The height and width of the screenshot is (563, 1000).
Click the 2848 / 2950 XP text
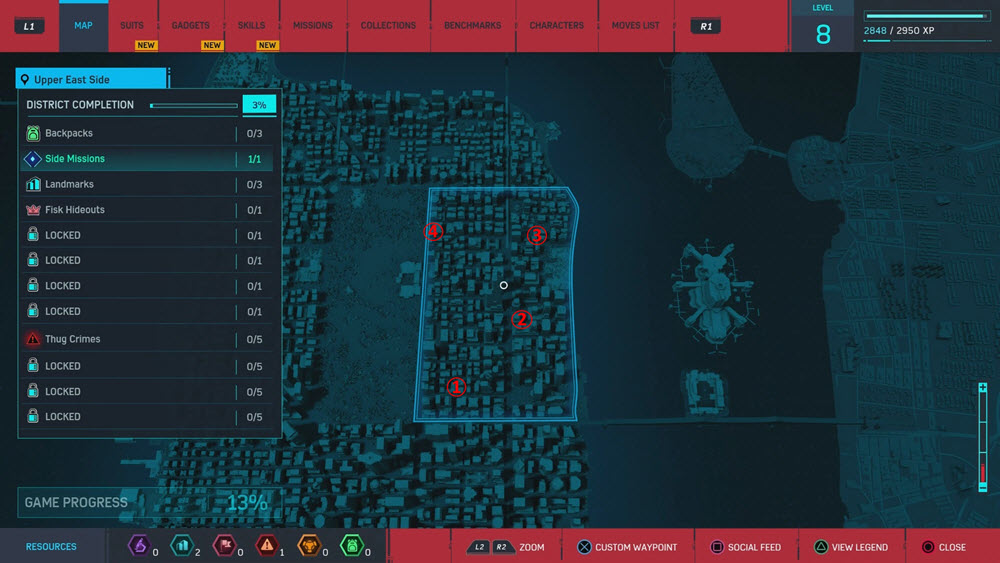point(899,31)
